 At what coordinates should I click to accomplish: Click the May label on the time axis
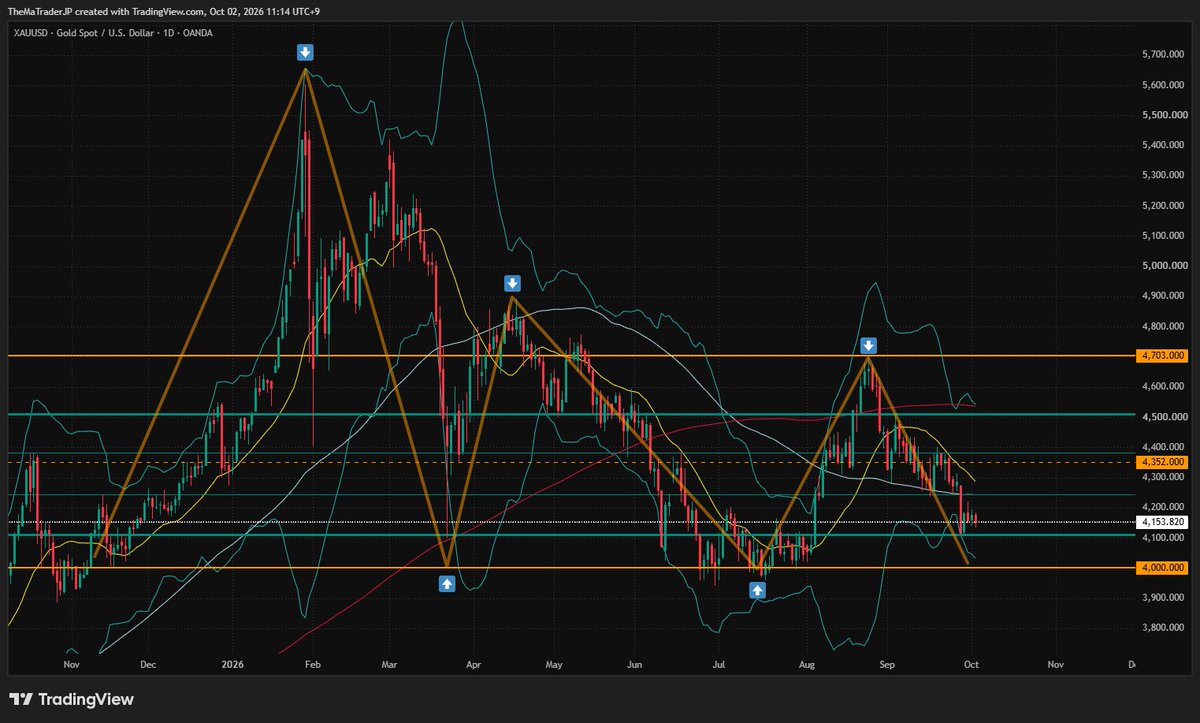click(x=555, y=663)
